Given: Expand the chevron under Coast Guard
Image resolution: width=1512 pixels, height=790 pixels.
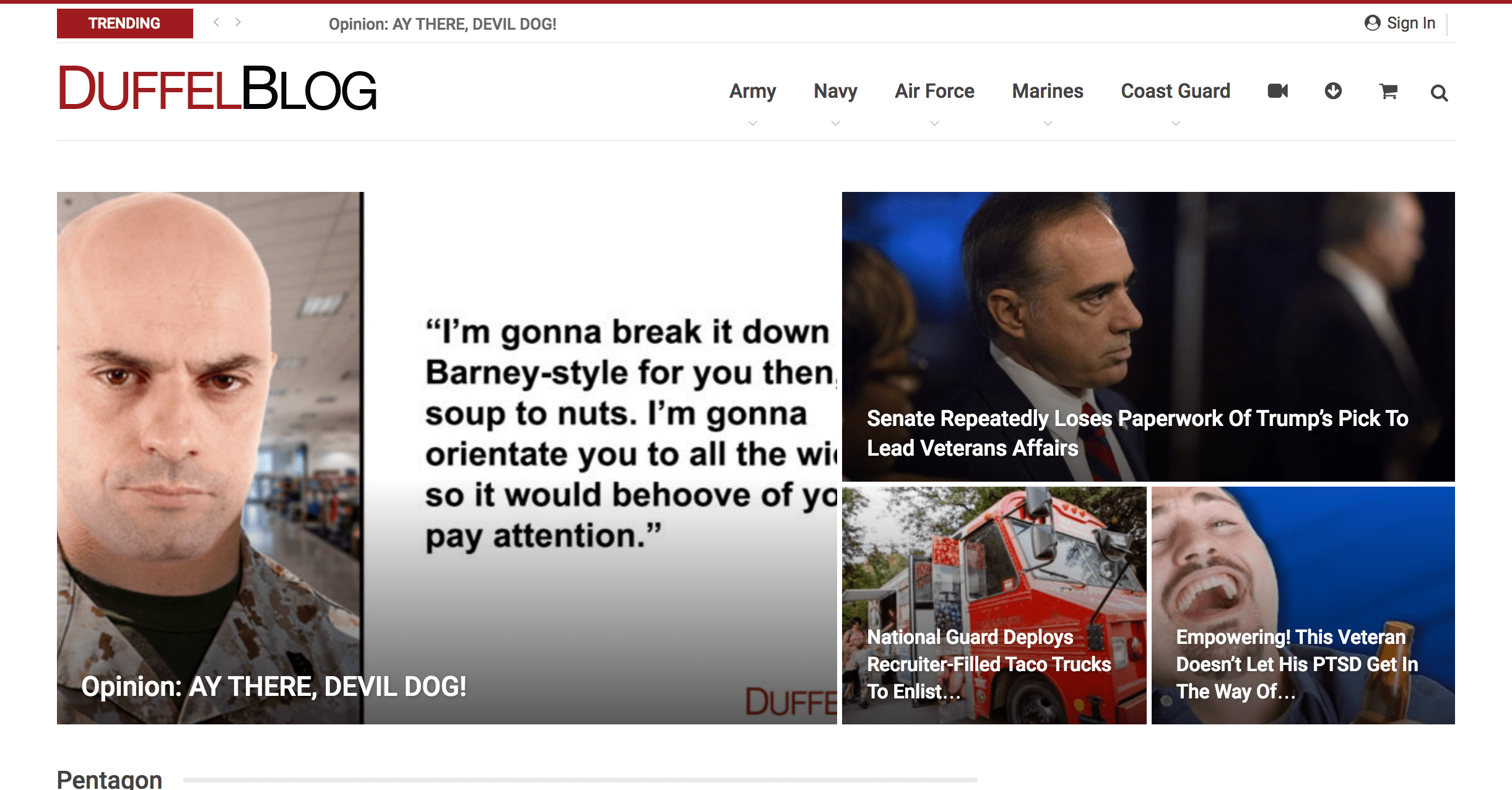Looking at the screenshot, I should click(1175, 123).
